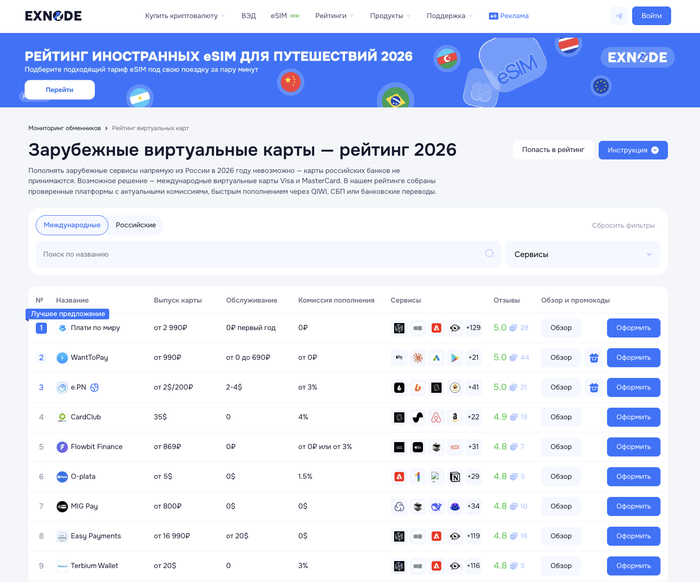Expand the Продукты menu
The image size is (700, 582).
pos(390,16)
